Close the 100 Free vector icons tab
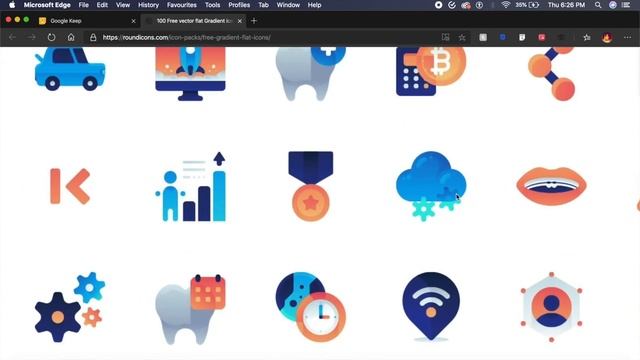 [240, 21]
